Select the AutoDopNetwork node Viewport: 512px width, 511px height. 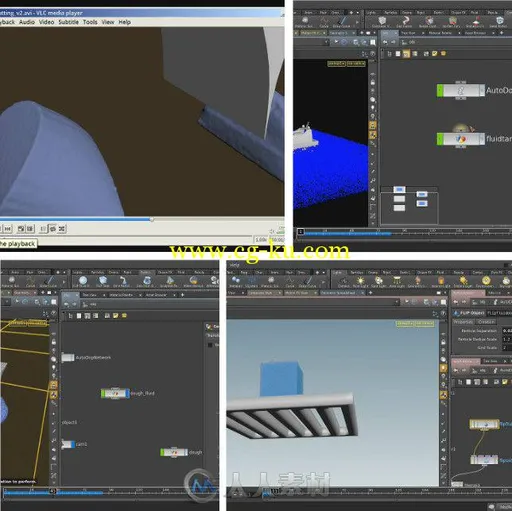pyautogui.click(x=68, y=358)
